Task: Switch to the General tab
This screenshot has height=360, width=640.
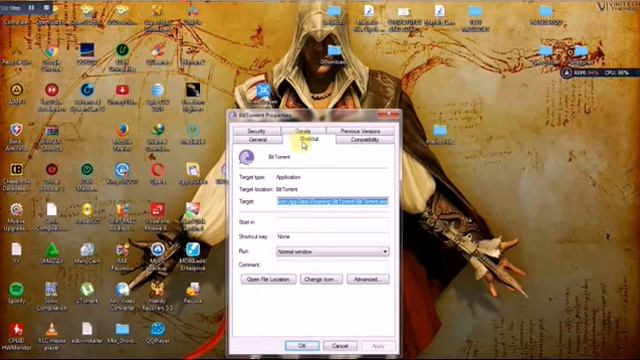Action: point(258,140)
